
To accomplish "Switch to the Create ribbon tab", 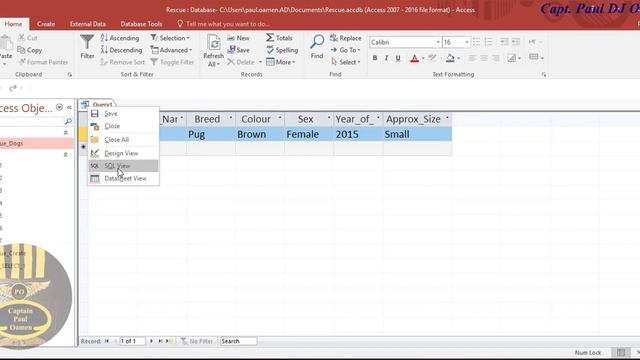I will (46, 24).
